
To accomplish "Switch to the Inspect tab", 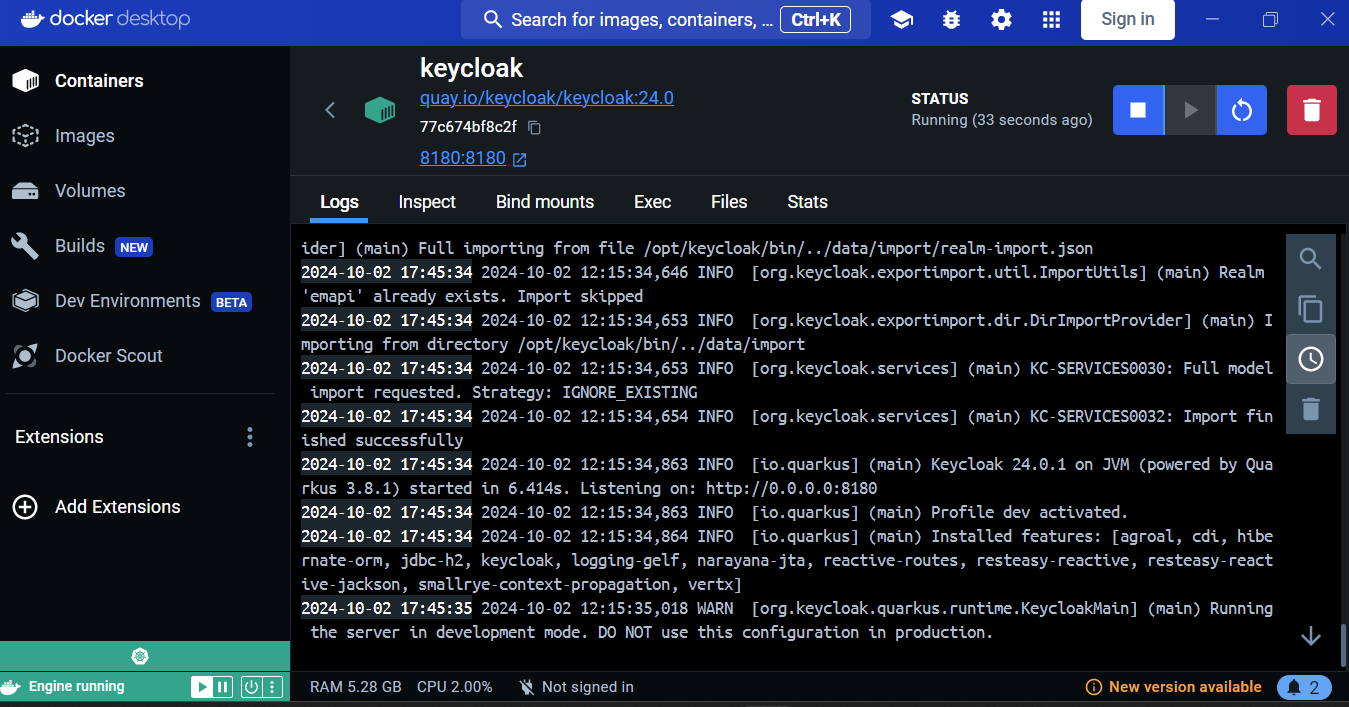I will click(427, 202).
